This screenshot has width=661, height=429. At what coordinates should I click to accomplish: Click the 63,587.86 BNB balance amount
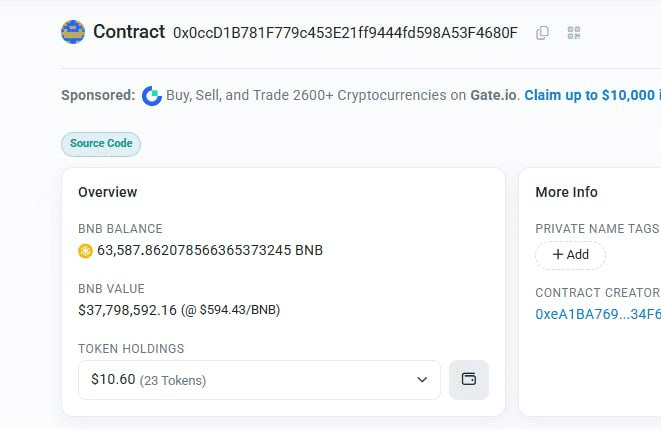pos(209,250)
